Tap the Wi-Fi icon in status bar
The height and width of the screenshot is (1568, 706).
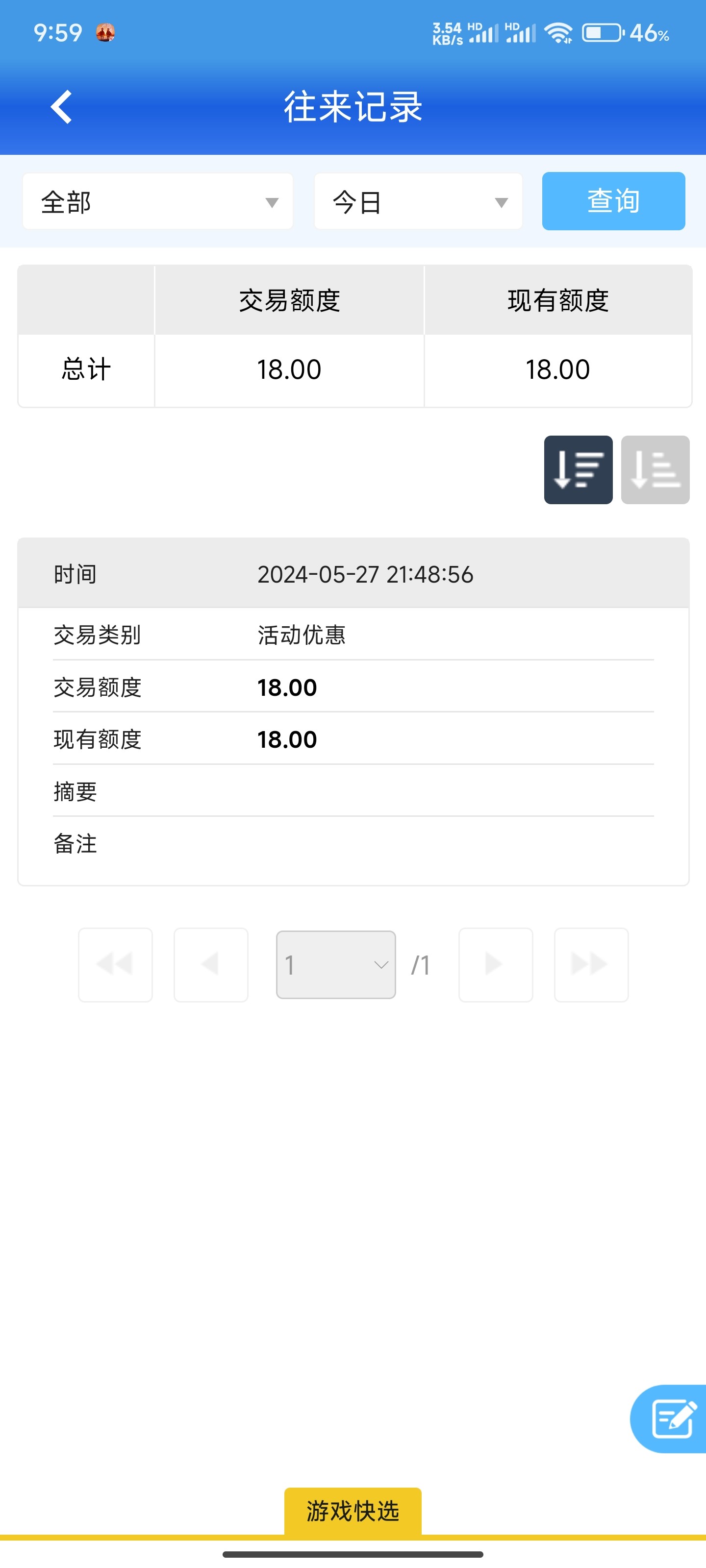coord(558,33)
